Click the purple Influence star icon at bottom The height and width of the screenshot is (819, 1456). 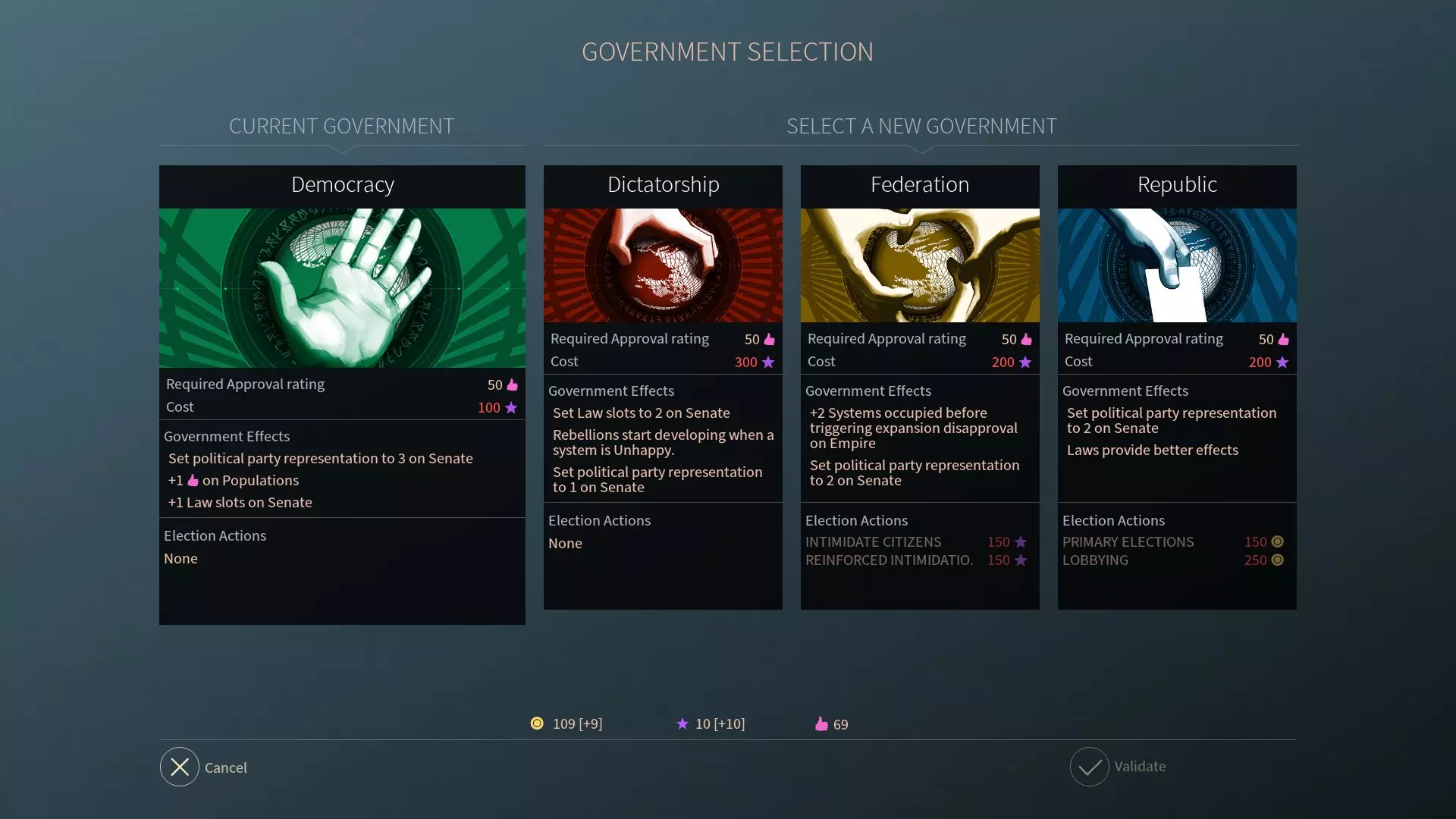(x=682, y=723)
